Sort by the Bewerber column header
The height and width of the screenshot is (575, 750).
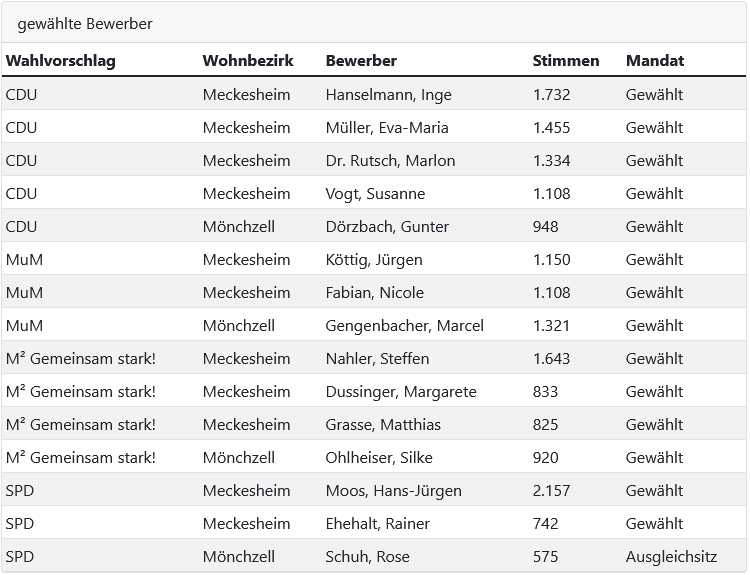click(361, 61)
